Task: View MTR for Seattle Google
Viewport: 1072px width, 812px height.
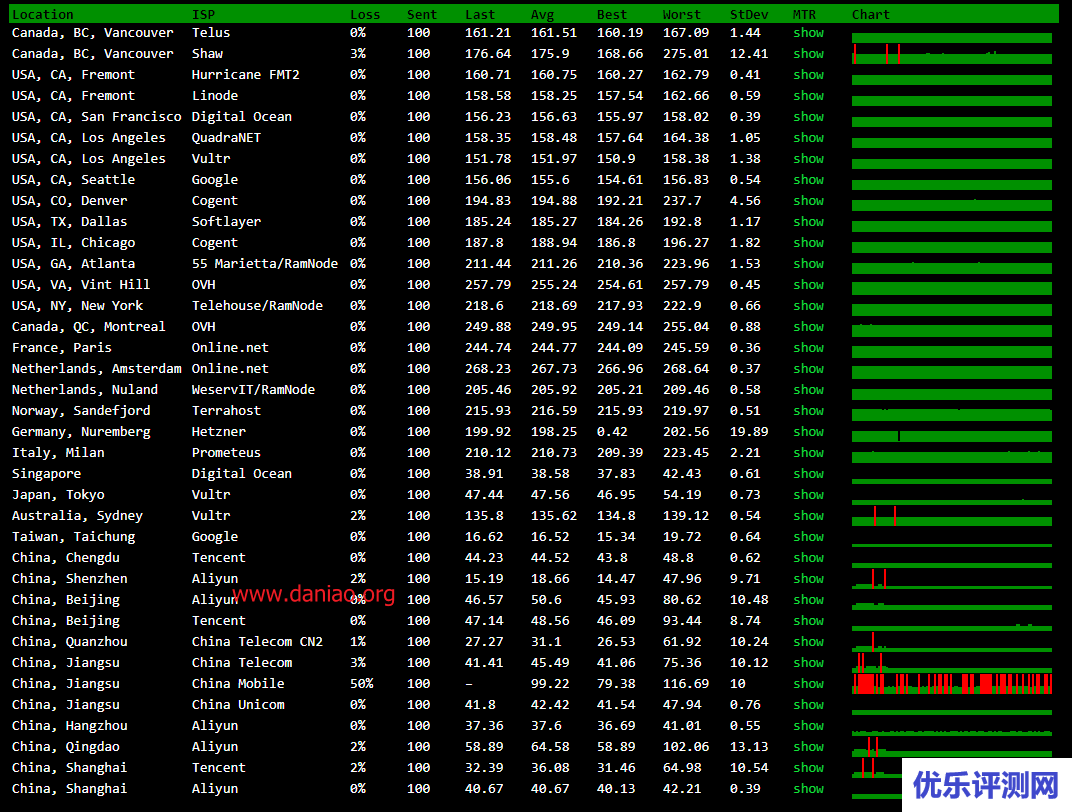Action: point(808,180)
